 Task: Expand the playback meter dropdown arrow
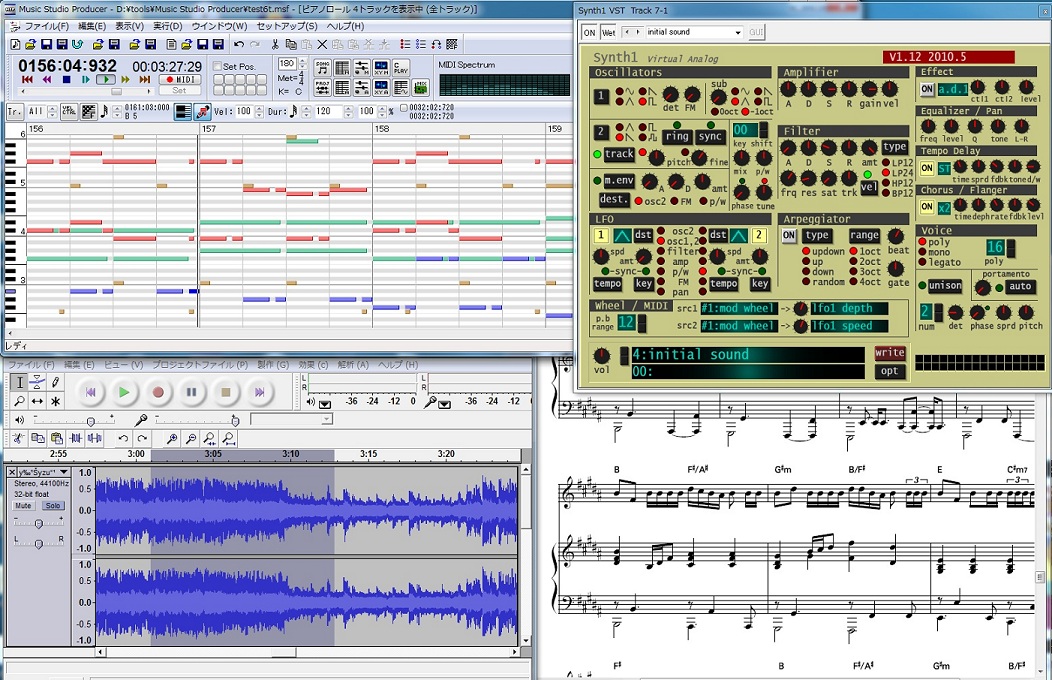(324, 403)
